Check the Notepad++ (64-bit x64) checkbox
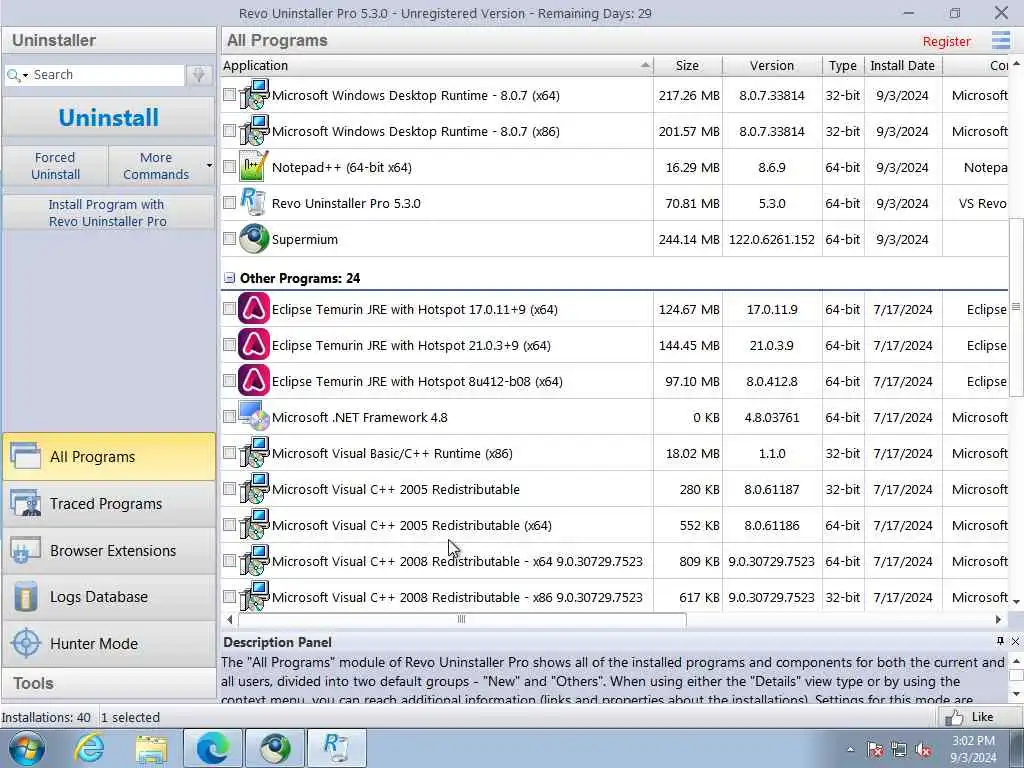The height and width of the screenshot is (768, 1024). pyautogui.click(x=229, y=167)
